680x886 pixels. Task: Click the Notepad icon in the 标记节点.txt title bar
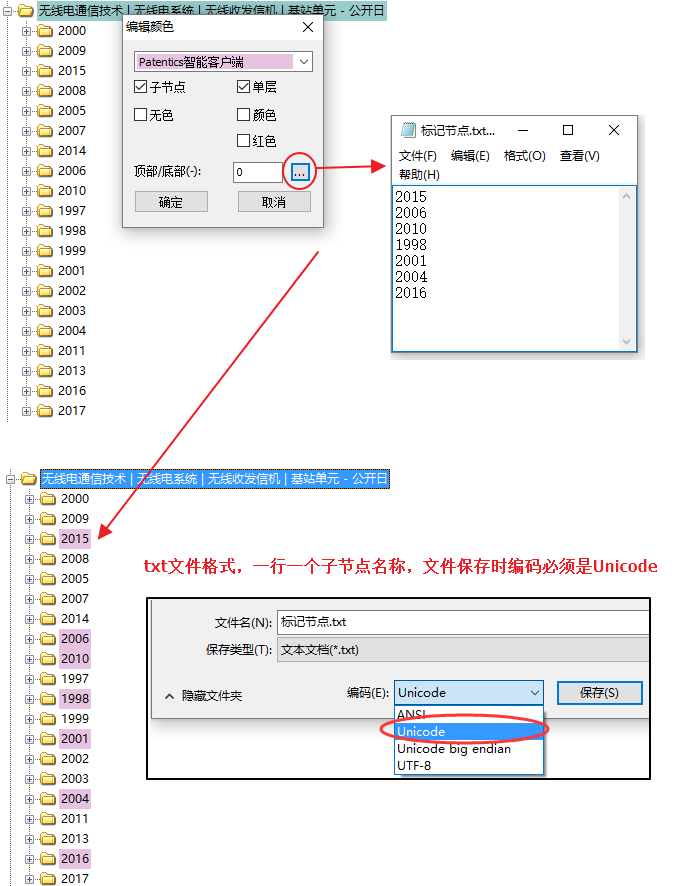point(408,130)
